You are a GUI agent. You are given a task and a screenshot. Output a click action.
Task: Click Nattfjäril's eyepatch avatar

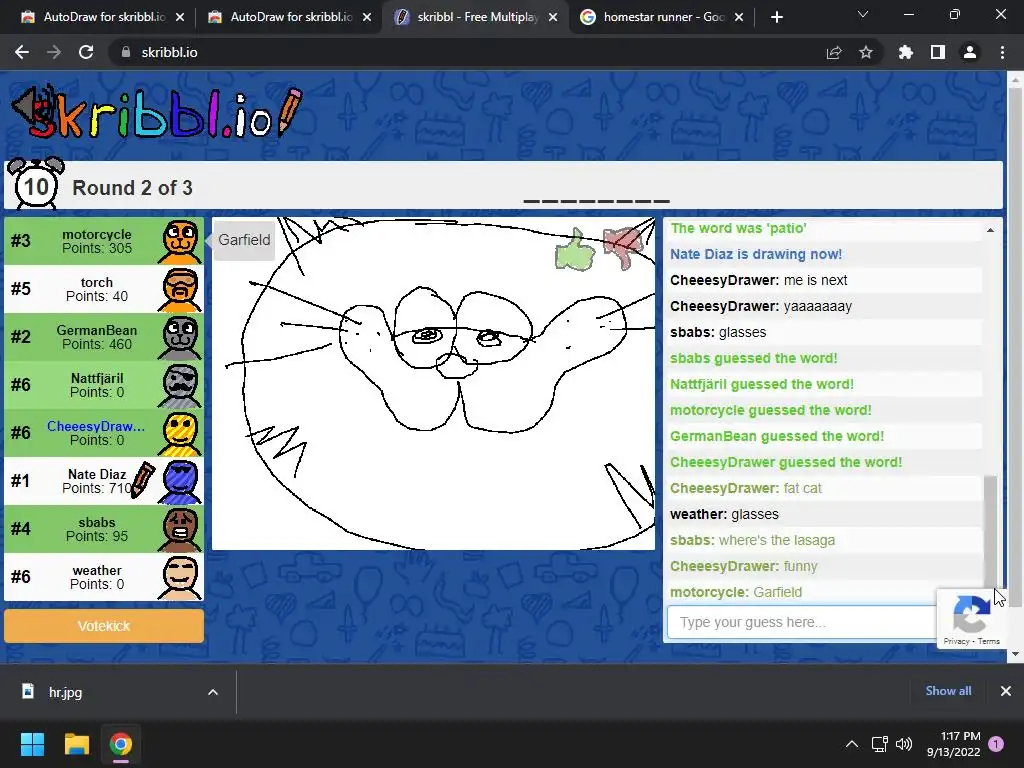point(180,385)
